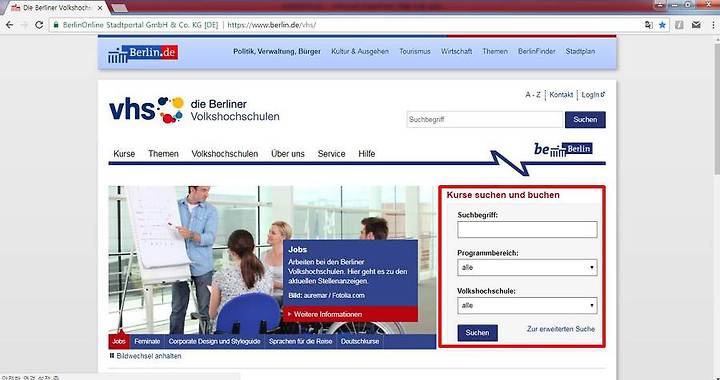This screenshot has width=720, height=380.
Task: Click the header Suchbegriff search field
Action: [x=485, y=119]
